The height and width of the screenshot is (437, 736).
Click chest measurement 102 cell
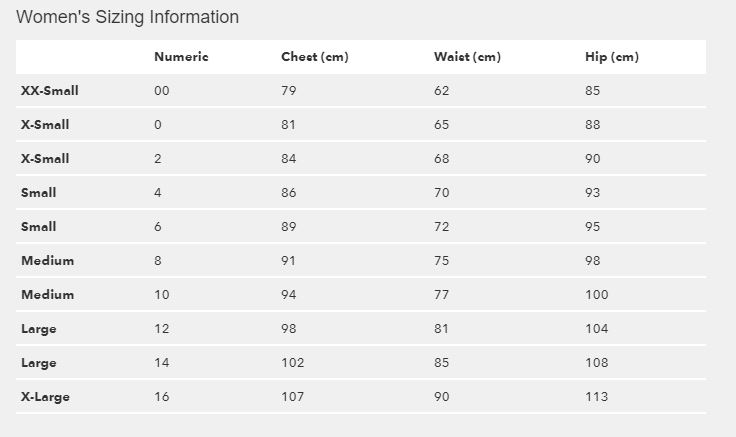293,363
